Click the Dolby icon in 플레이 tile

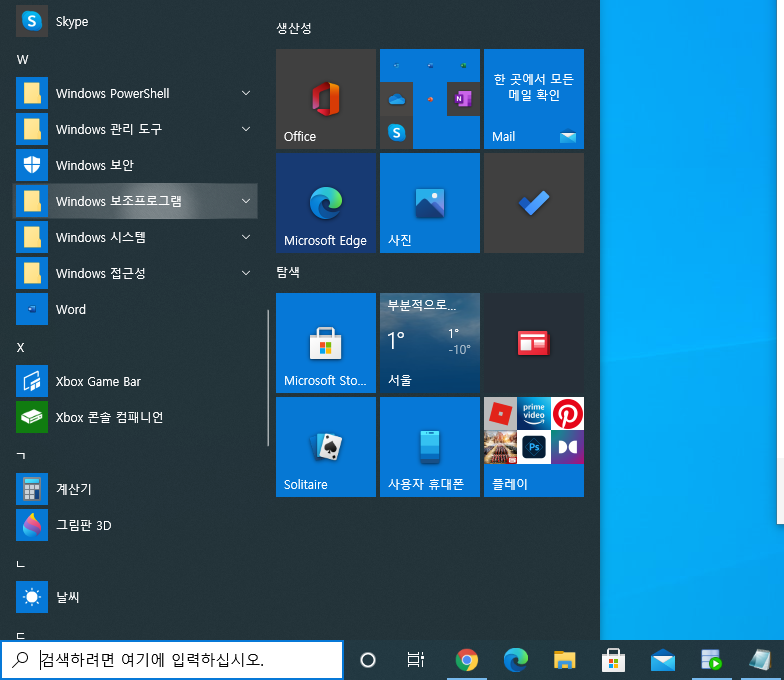click(x=568, y=447)
